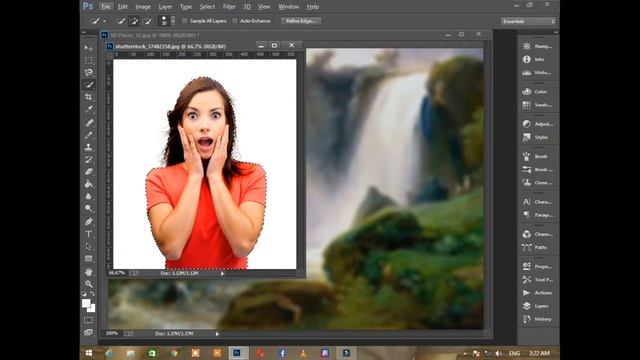Click the background color swatch
The width and height of the screenshot is (640, 360).
93,309
